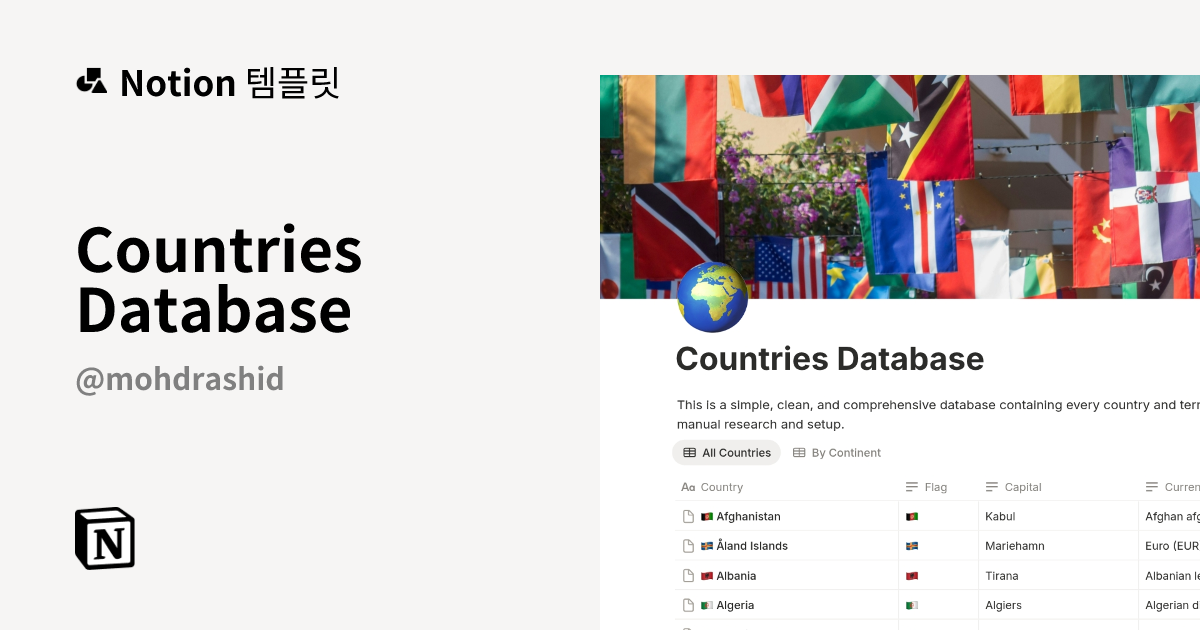
Task: Switch to the All Countries view tab
Action: point(727,453)
